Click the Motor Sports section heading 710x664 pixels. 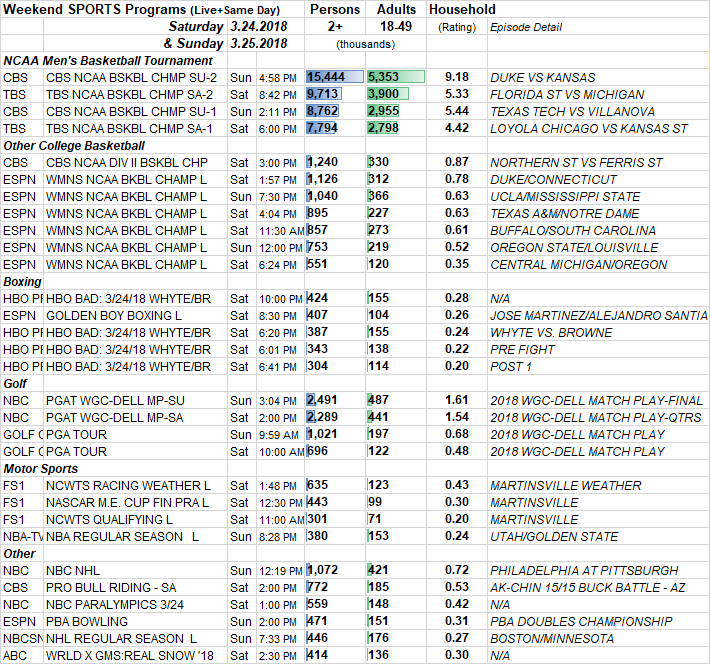(41, 469)
